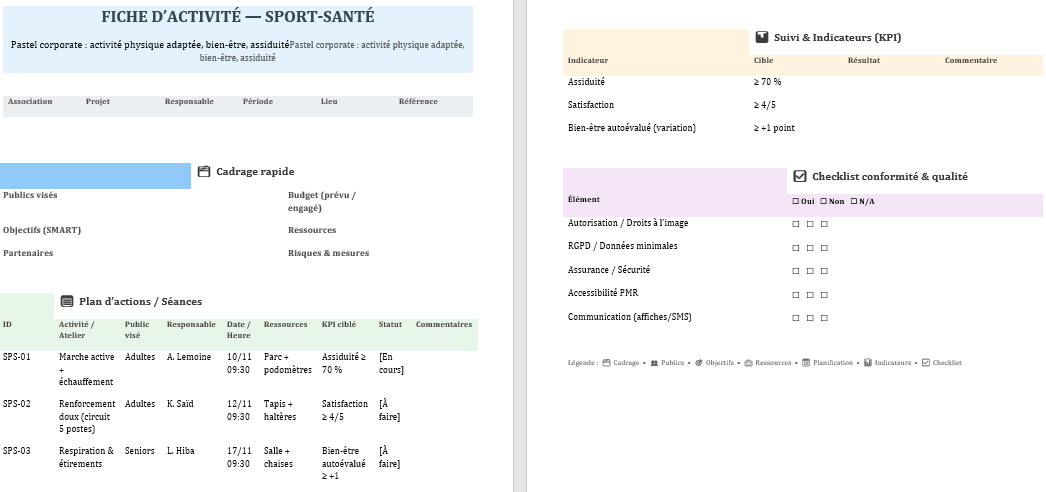Click the Ressources briefcase icon in the legend
1046x492 pixels.
(749, 363)
